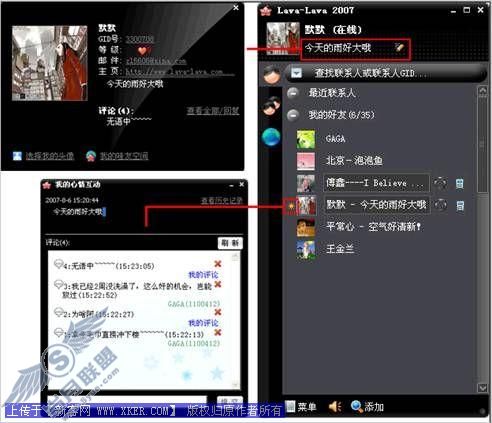Click the speaker sound icon in the bottom bar

click(335, 406)
